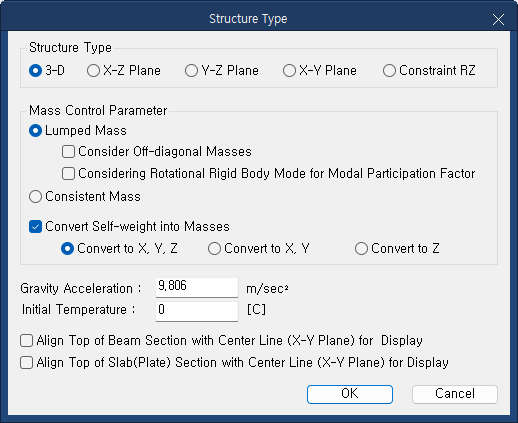Screen dimensions: 518x423
Task: Focus the Initial Temperature field
Action: 197,311
